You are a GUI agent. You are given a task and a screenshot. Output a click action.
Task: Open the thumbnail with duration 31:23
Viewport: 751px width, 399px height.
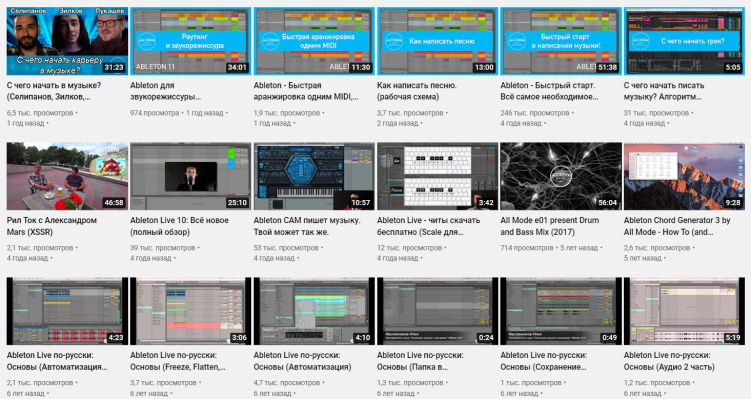pyautogui.click(x=67, y=41)
